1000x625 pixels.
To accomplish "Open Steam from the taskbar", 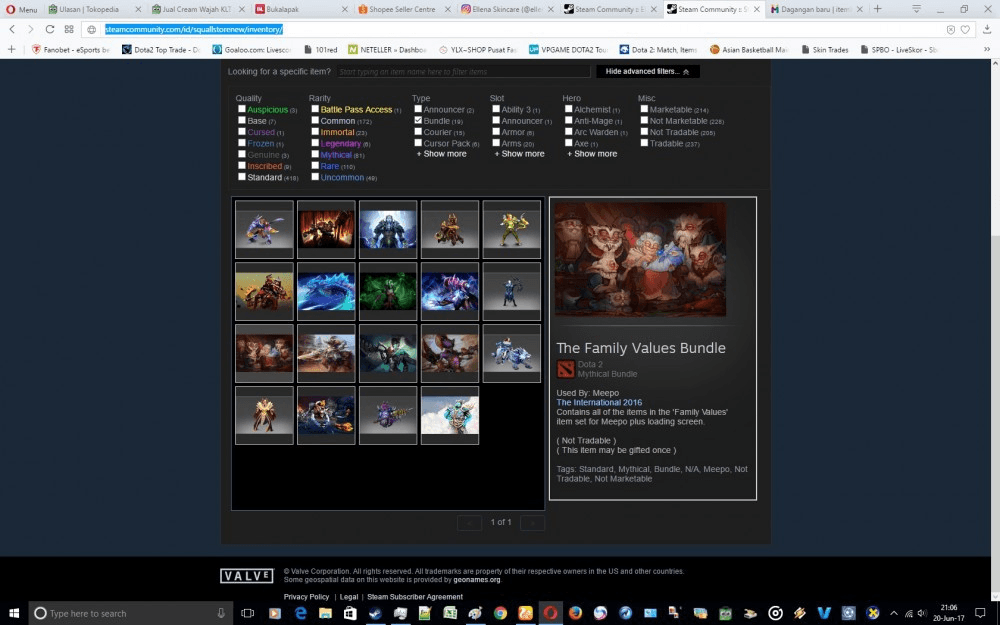I will click(375, 613).
